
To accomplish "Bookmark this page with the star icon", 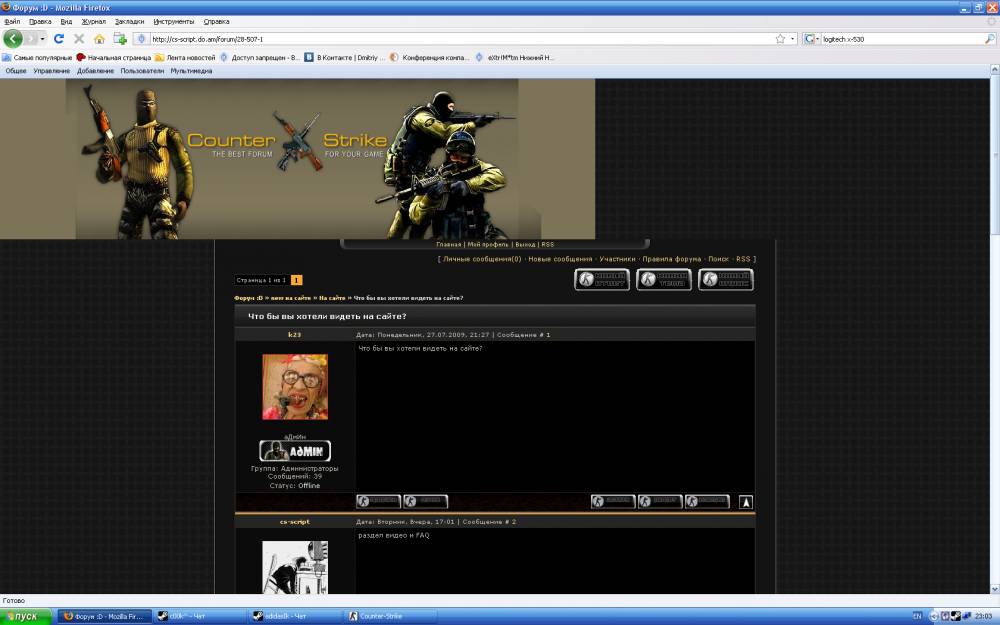I will coord(780,39).
